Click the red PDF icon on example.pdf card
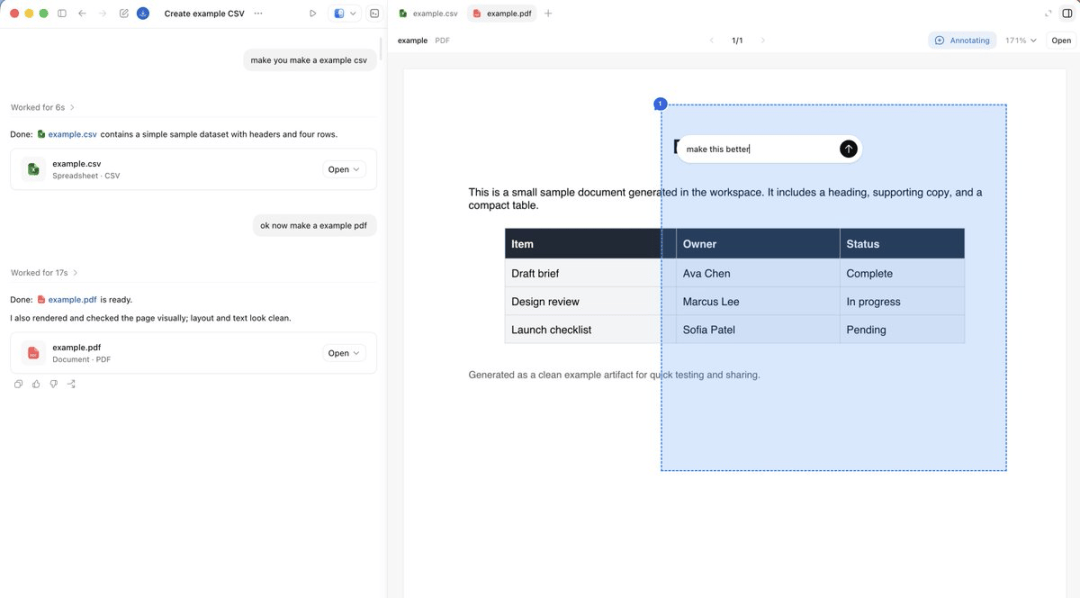Screen dimensions: 1080x598 click(33, 353)
